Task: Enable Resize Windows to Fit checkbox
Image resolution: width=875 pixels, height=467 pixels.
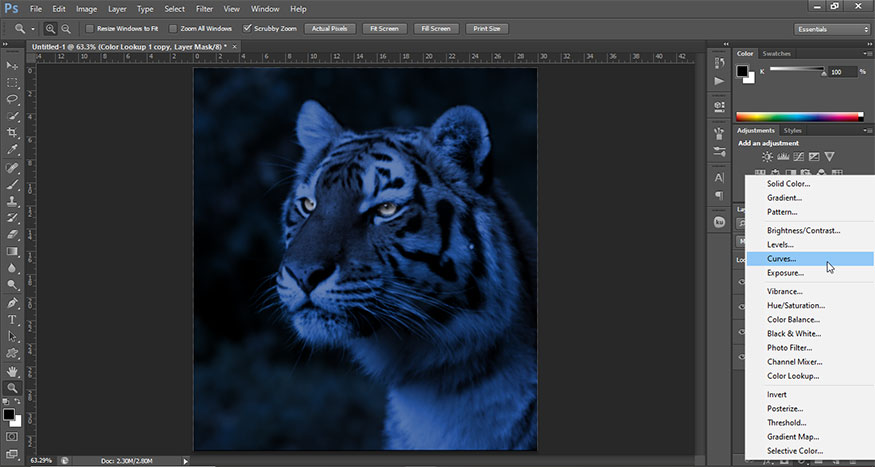Action: coord(89,28)
